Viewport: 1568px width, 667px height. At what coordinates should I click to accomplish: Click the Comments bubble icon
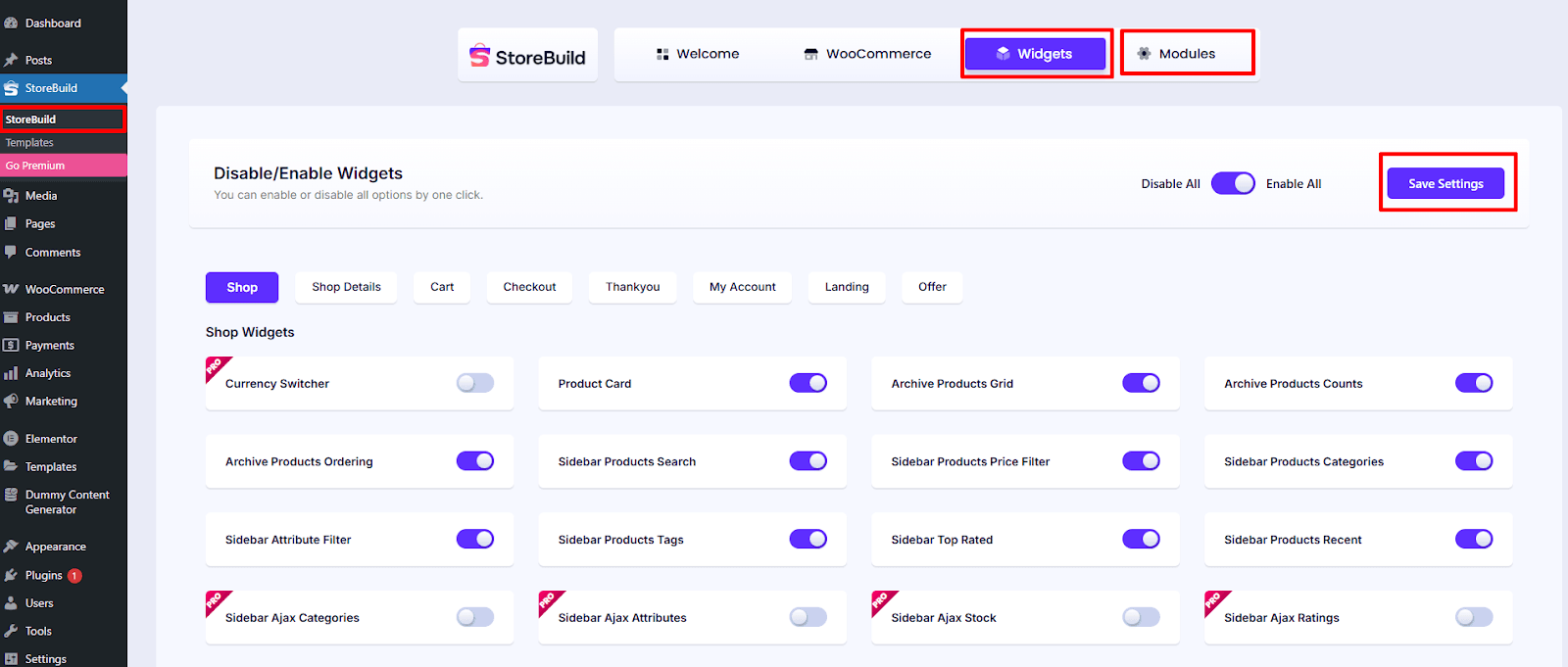[x=11, y=252]
